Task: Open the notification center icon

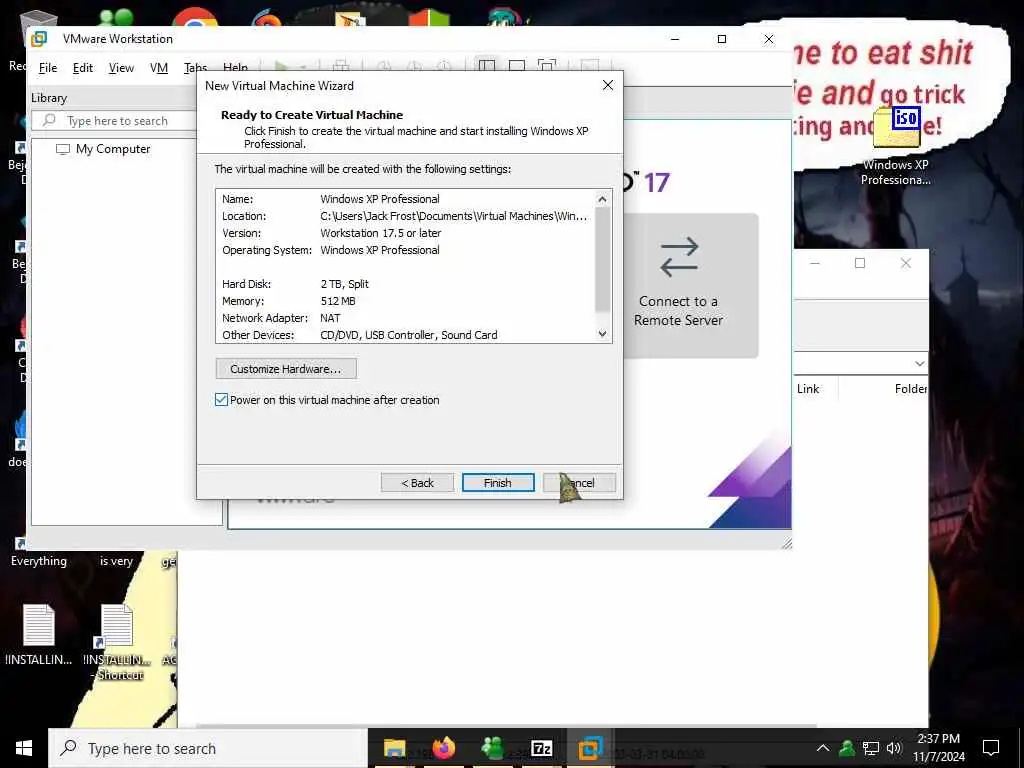Action: pyautogui.click(x=991, y=748)
